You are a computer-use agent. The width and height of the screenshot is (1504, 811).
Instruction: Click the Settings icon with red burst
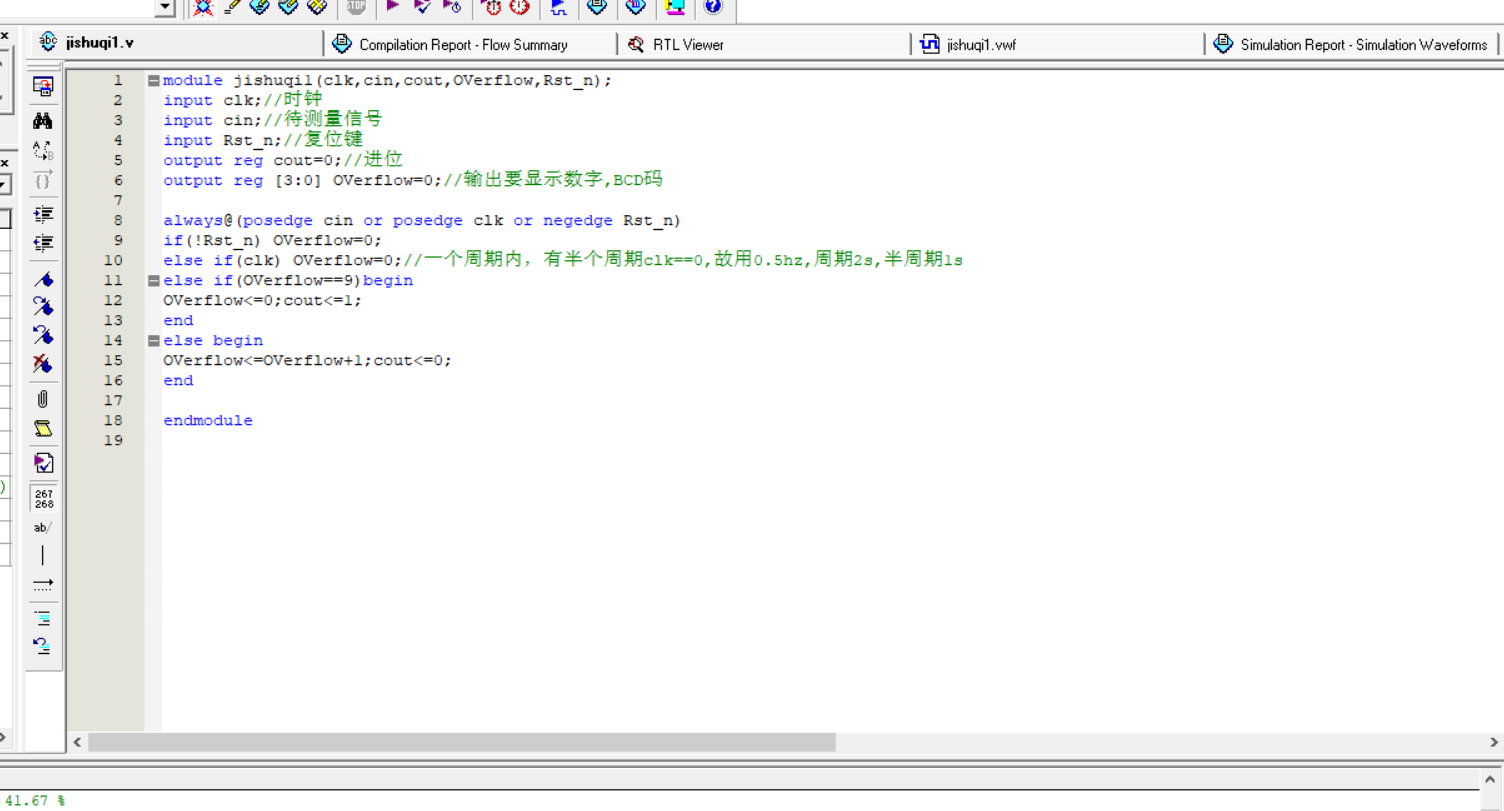(x=203, y=7)
